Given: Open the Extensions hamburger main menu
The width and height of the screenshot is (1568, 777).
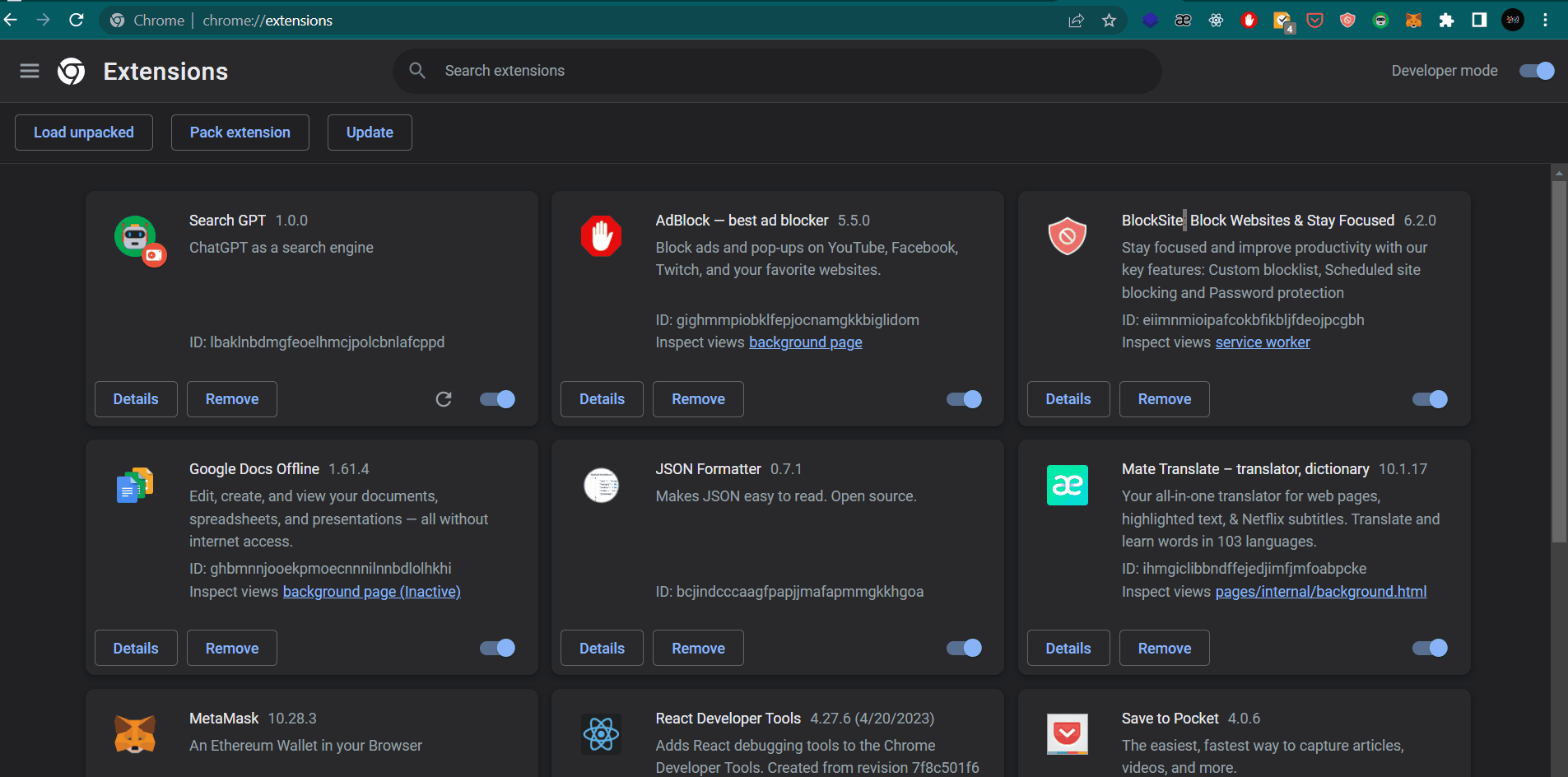Looking at the screenshot, I should 30,71.
